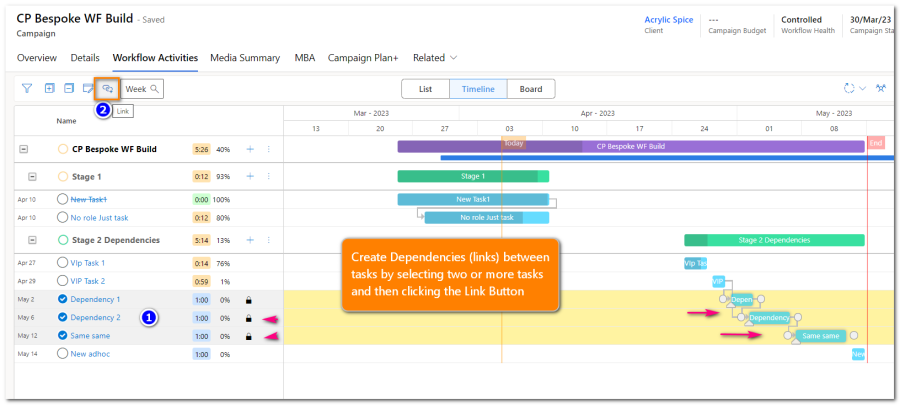Image resolution: width=900 pixels, height=405 pixels.
Task: Open the Vip Task 1 link
Action: click(88, 263)
